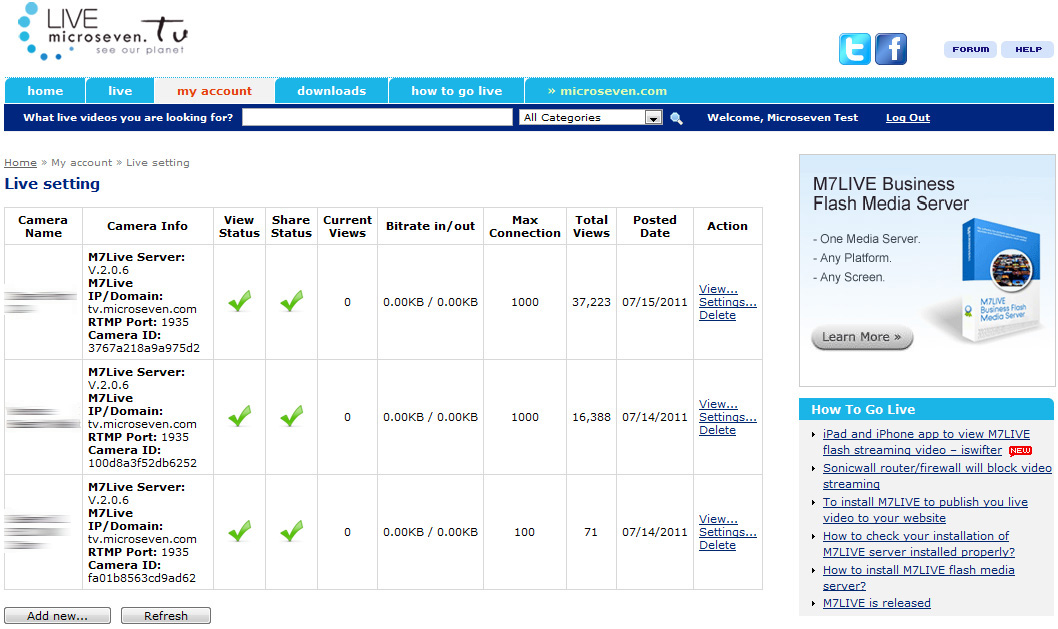Open To install M7LIVE to publish link
The width and height of the screenshot is (1058, 629).
(x=925, y=510)
